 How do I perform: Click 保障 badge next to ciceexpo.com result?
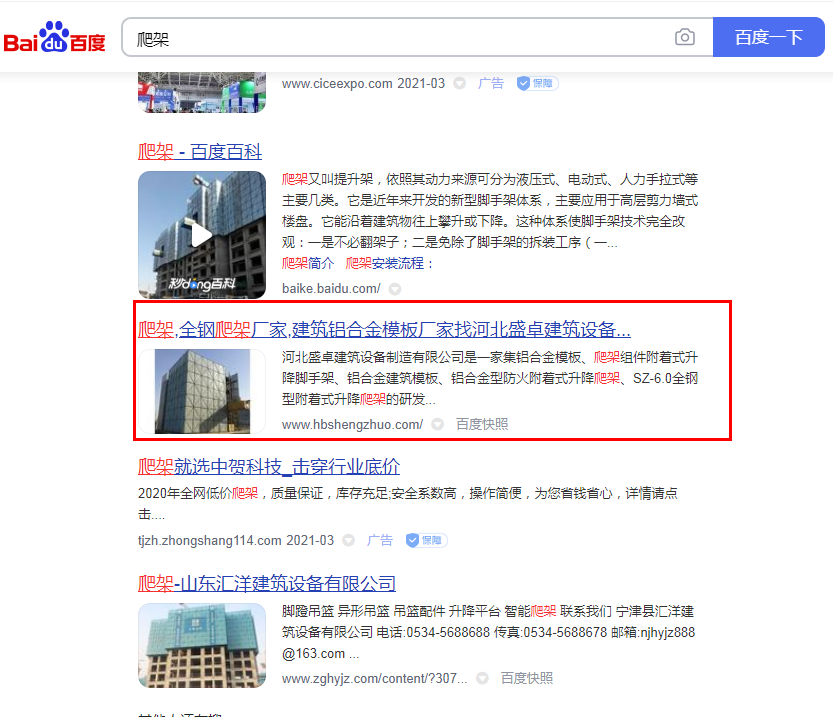coord(537,83)
